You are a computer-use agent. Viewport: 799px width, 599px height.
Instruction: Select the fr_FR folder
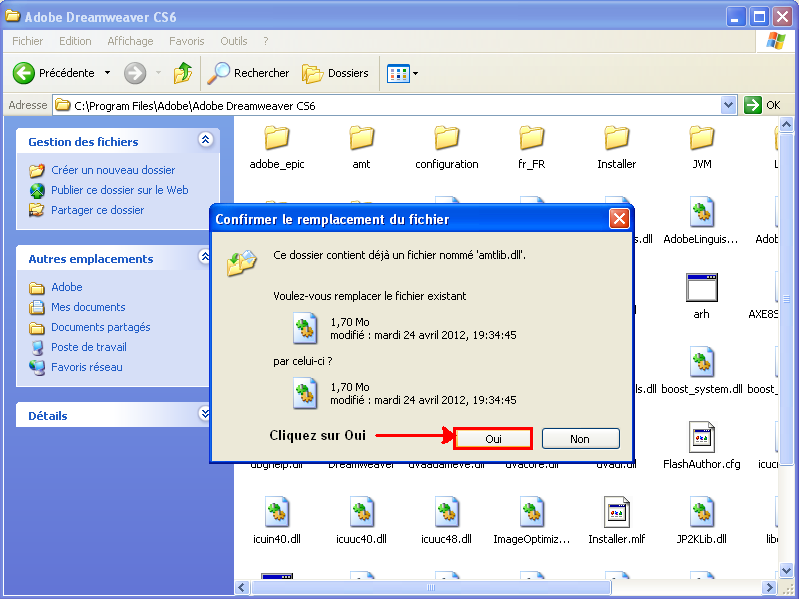(531, 147)
